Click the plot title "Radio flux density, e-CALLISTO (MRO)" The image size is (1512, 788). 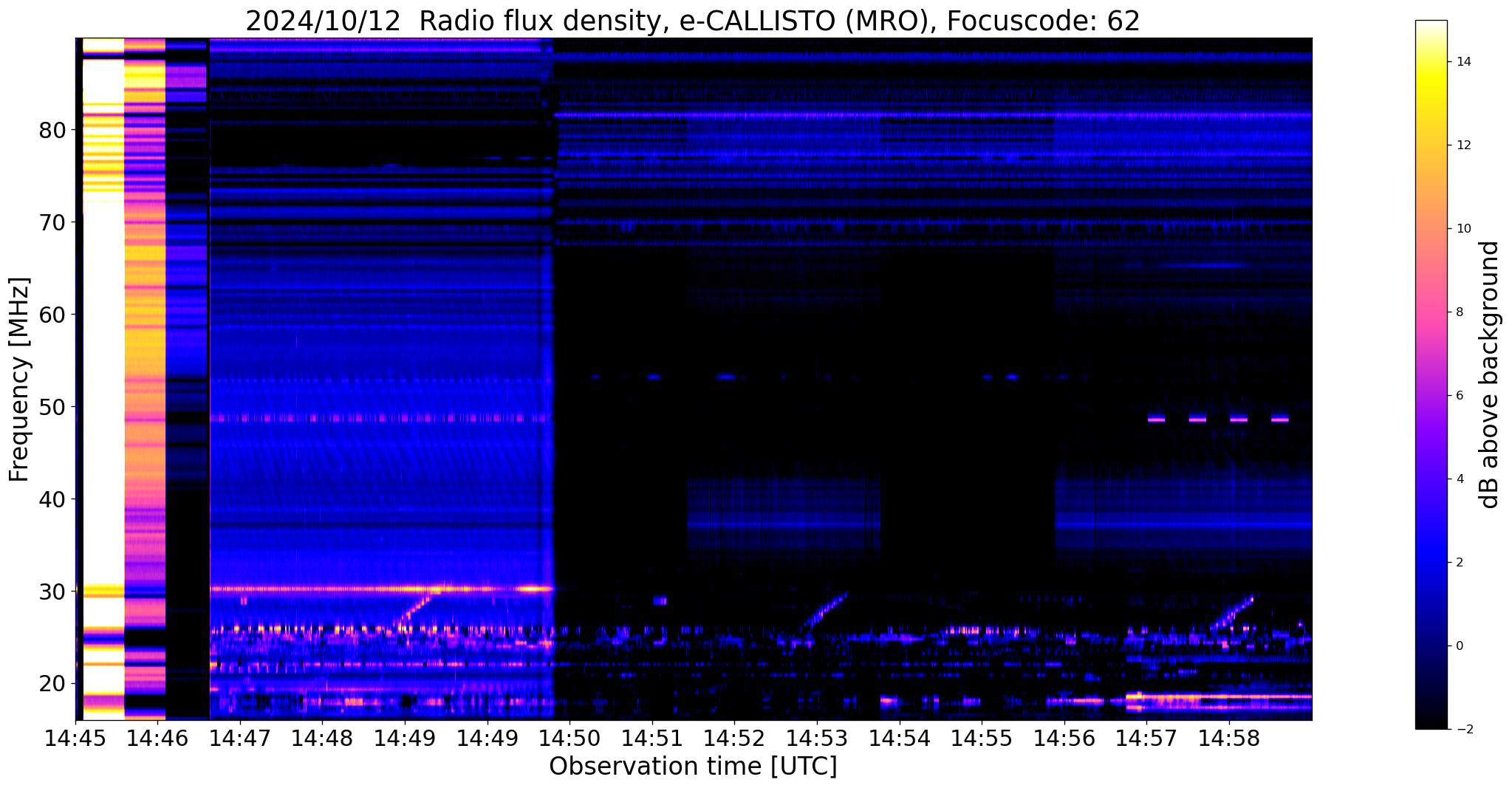coord(677,21)
